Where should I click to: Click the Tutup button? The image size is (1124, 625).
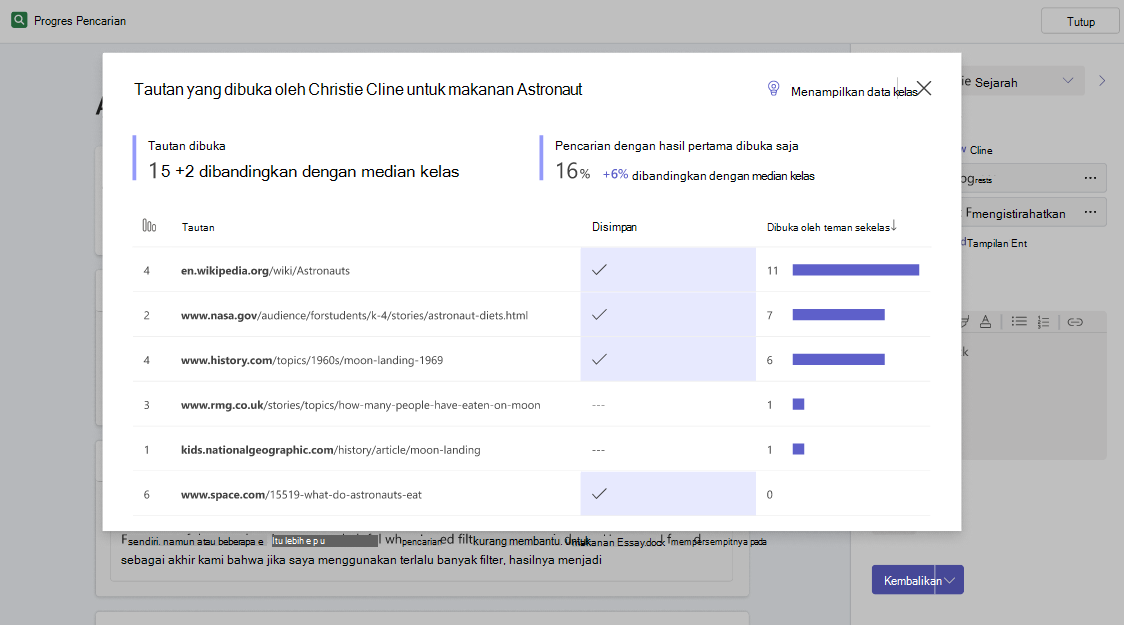(1080, 22)
